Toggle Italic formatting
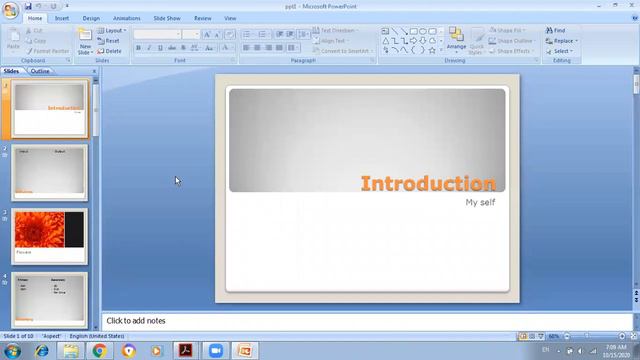640x360 pixels. [149, 48]
